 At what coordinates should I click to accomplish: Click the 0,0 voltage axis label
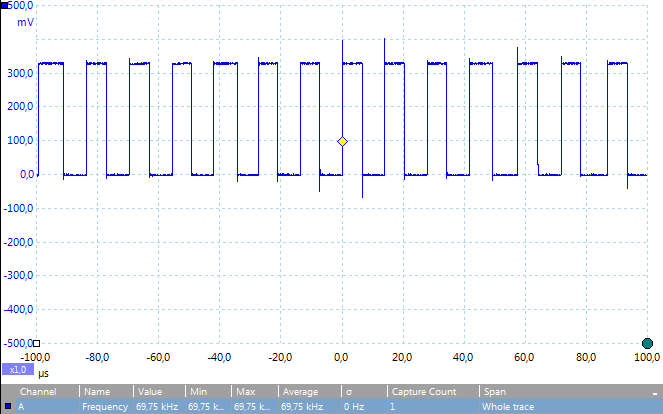click(x=27, y=174)
